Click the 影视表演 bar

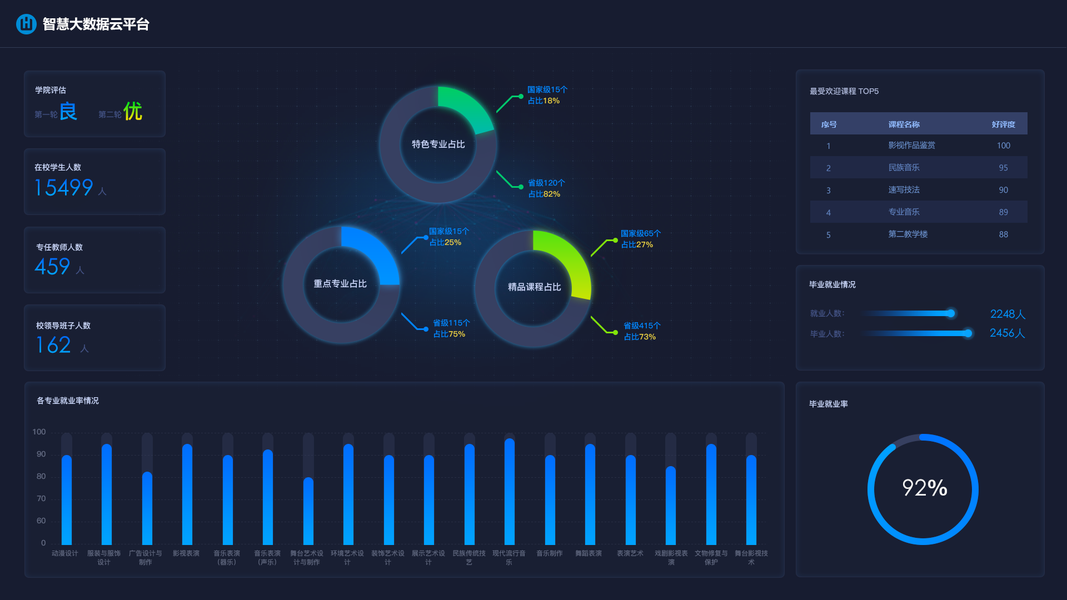[x=187, y=495]
